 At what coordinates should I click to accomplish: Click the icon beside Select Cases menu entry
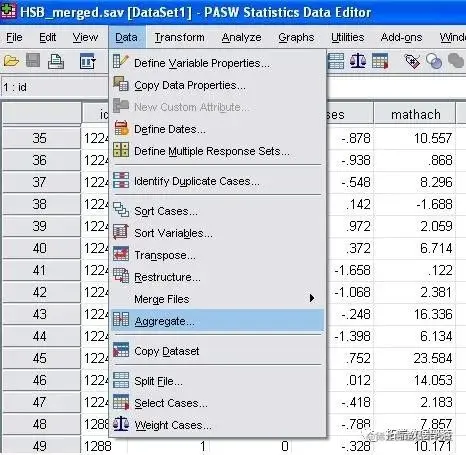[121, 402]
